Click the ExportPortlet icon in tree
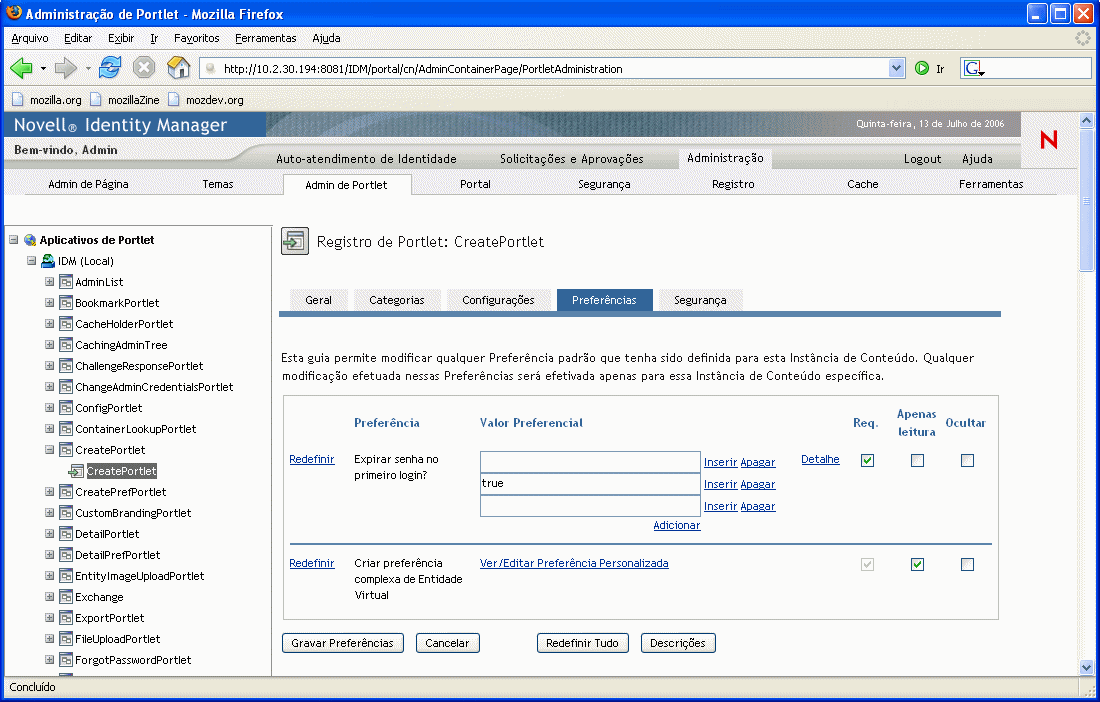The image size is (1100, 702). (x=66, y=619)
